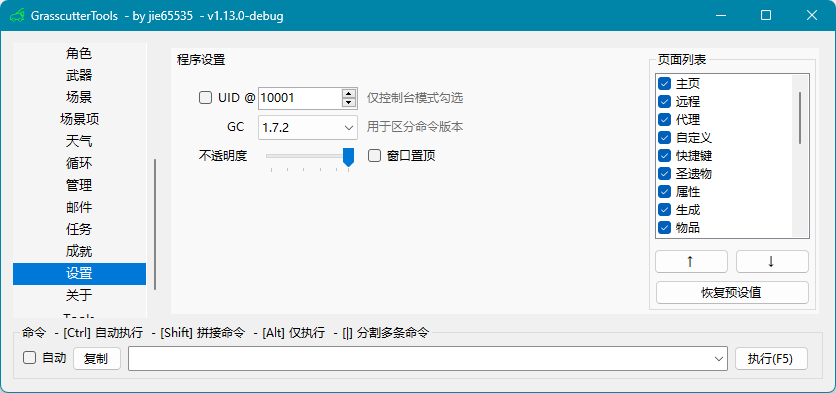This screenshot has height=393, width=836.
Task: Uncheck 圣遗物 in the page list
Action: point(664,173)
